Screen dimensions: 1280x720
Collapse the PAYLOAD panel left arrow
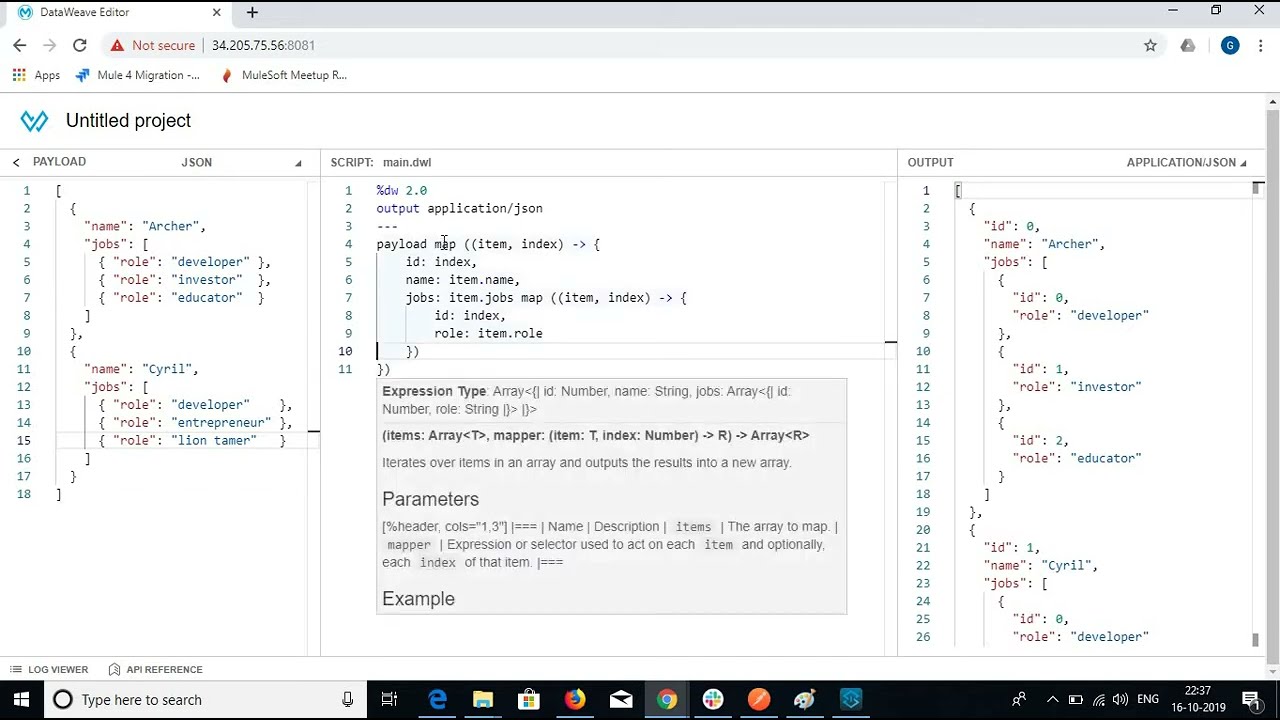click(x=16, y=162)
